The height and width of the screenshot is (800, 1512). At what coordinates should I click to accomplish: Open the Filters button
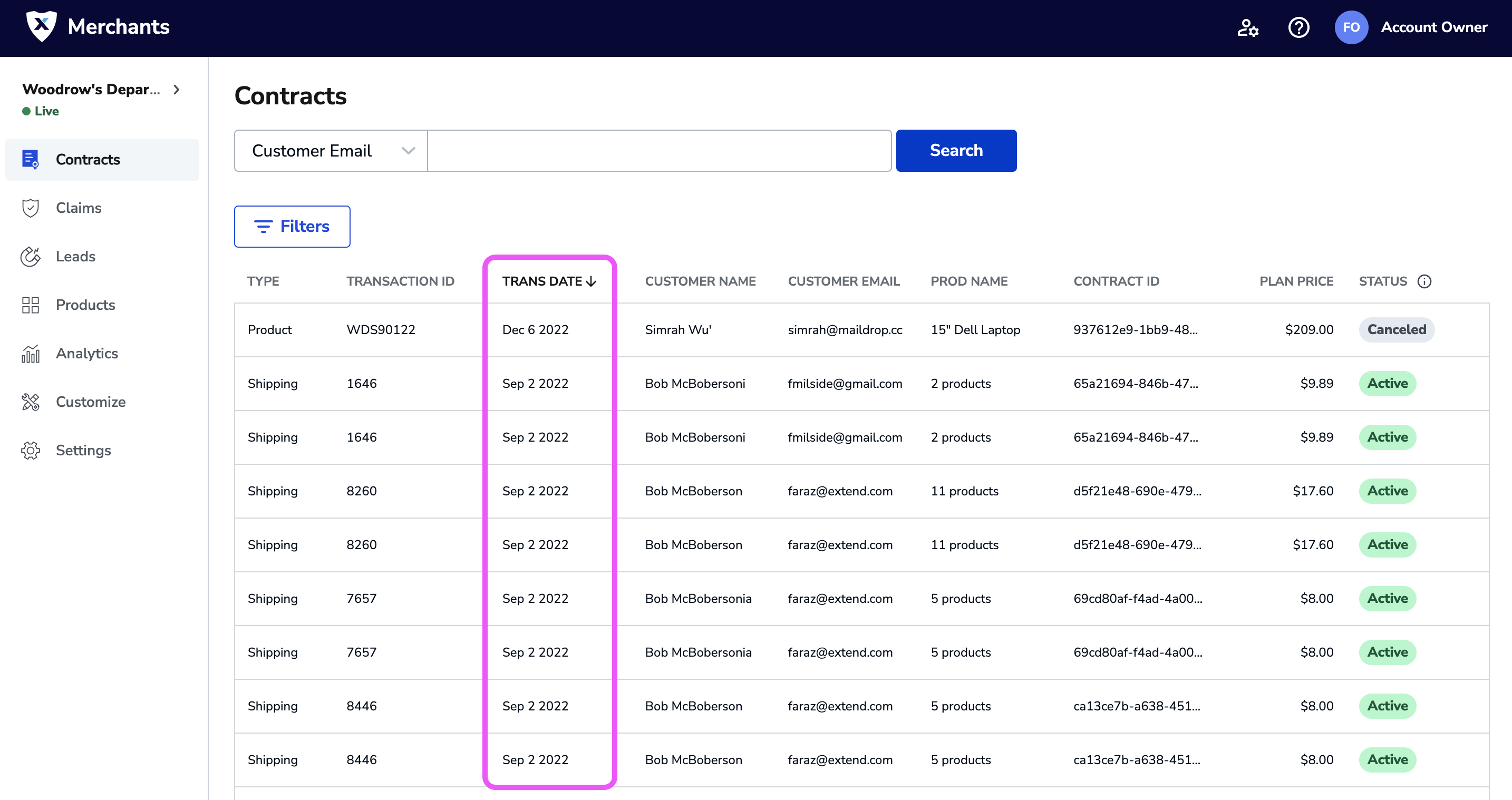point(292,227)
